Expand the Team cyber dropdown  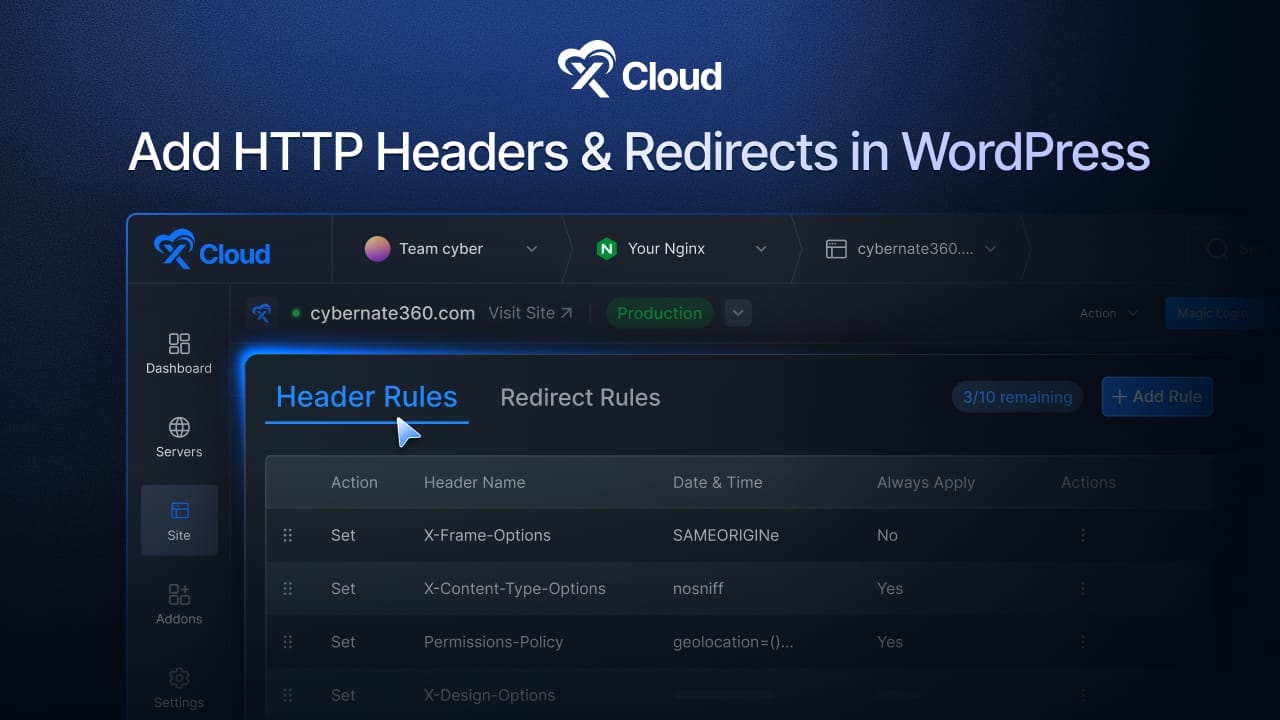click(532, 249)
